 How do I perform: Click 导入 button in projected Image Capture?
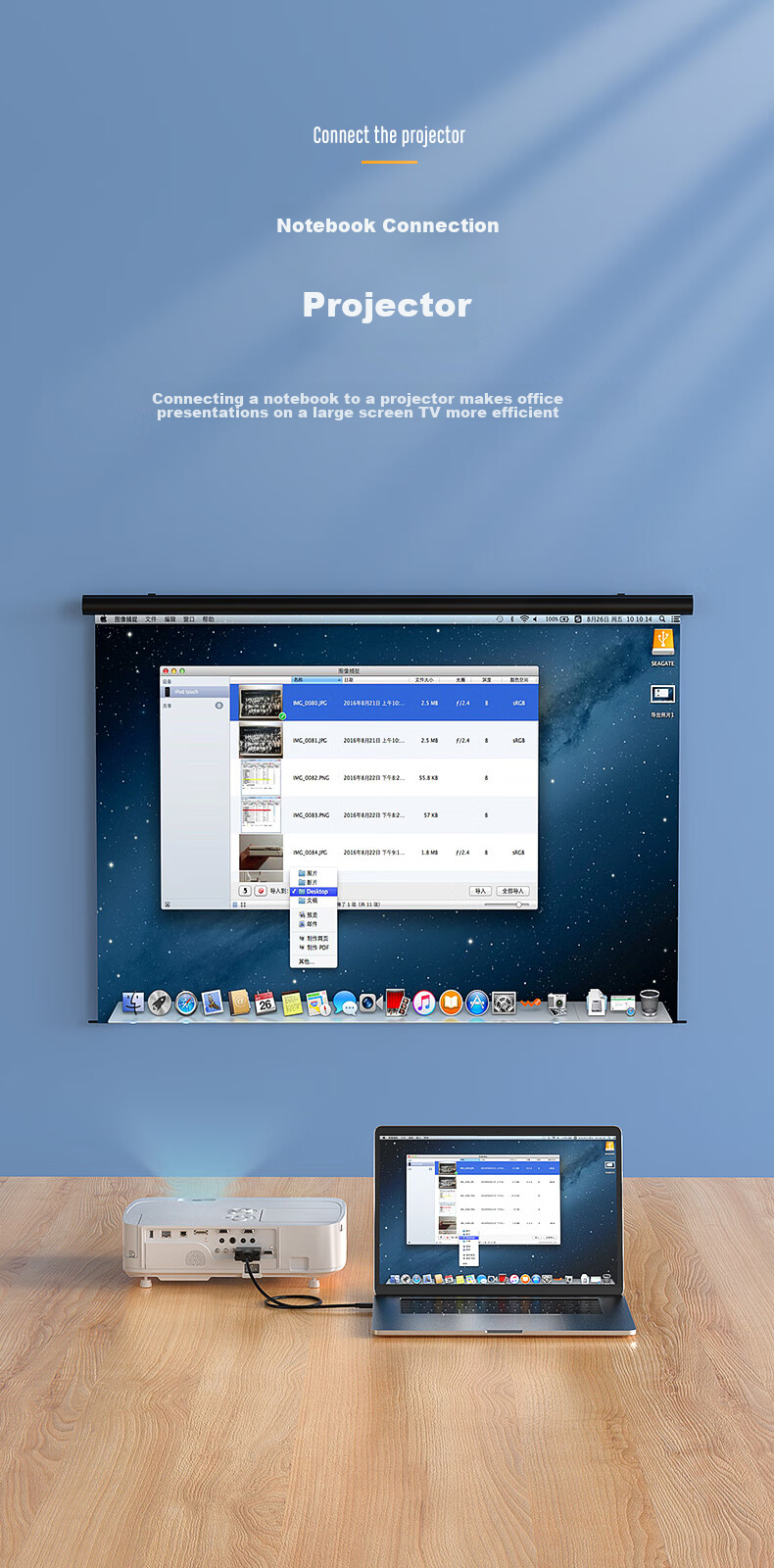[x=480, y=891]
